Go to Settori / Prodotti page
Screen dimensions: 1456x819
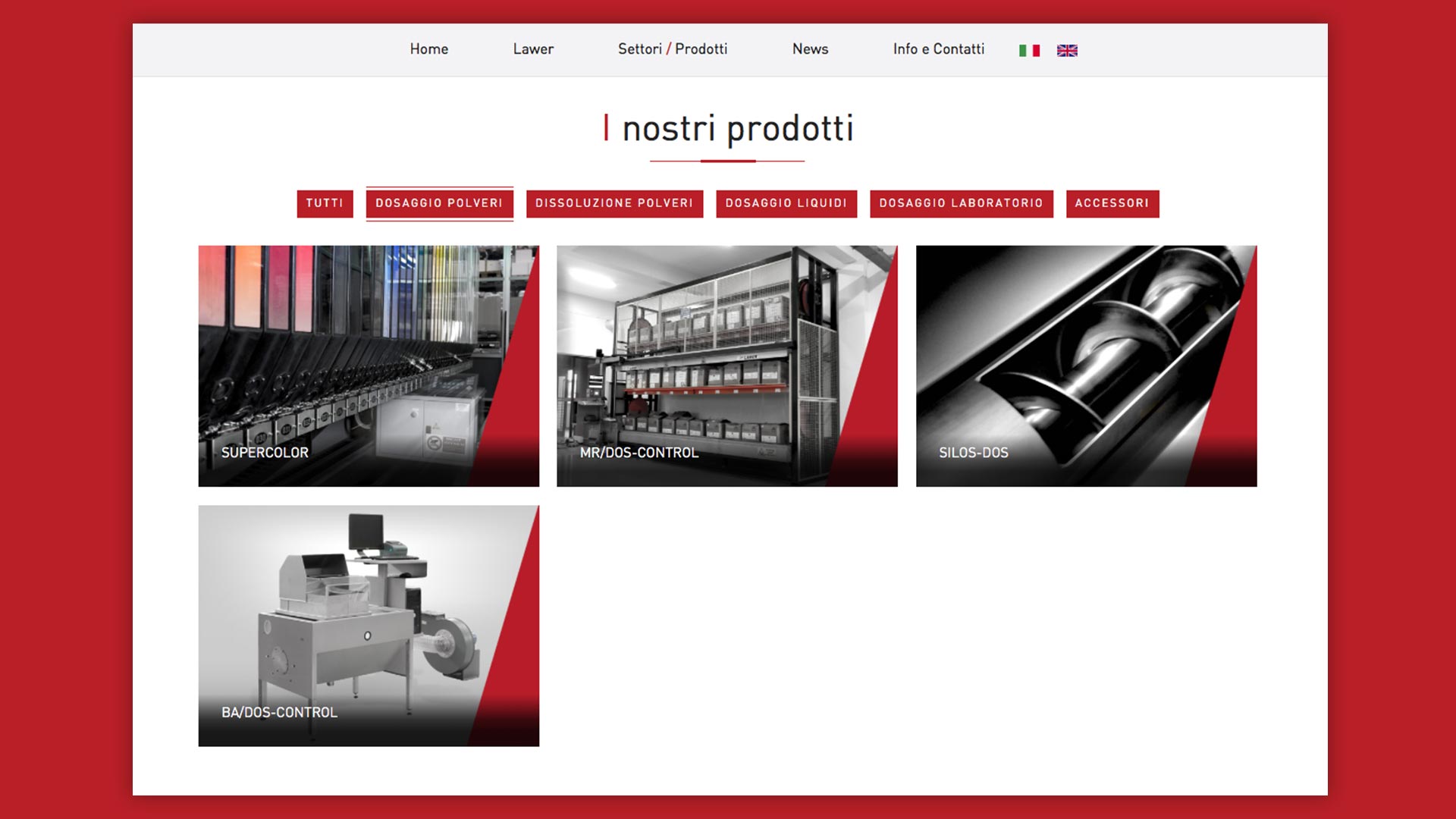(673, 49)
